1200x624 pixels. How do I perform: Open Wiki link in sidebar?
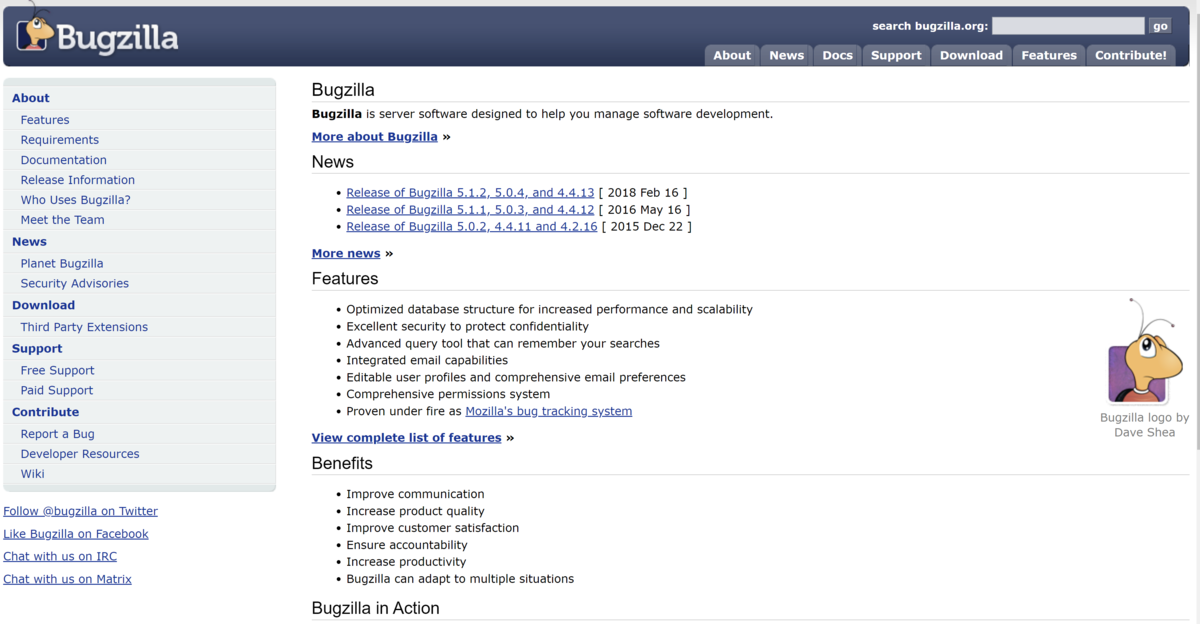click(33, 474)
